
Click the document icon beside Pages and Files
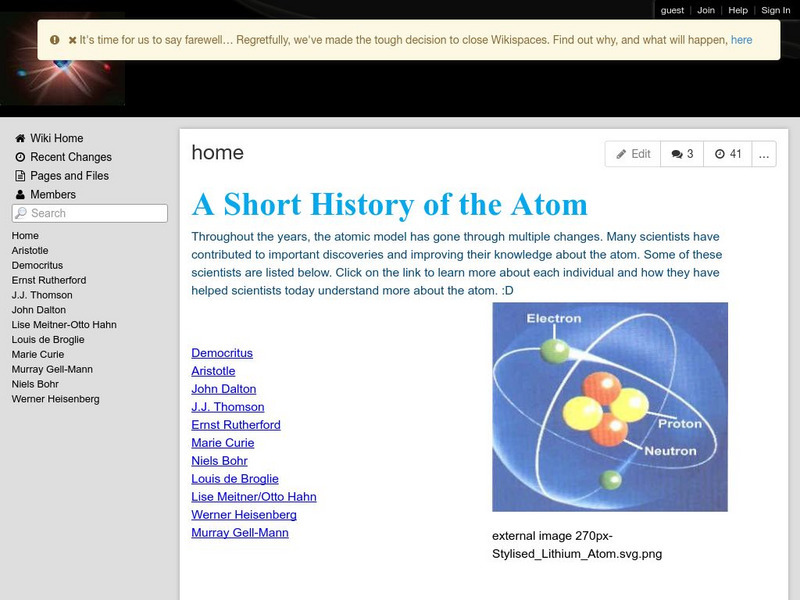tap(20, 176)
